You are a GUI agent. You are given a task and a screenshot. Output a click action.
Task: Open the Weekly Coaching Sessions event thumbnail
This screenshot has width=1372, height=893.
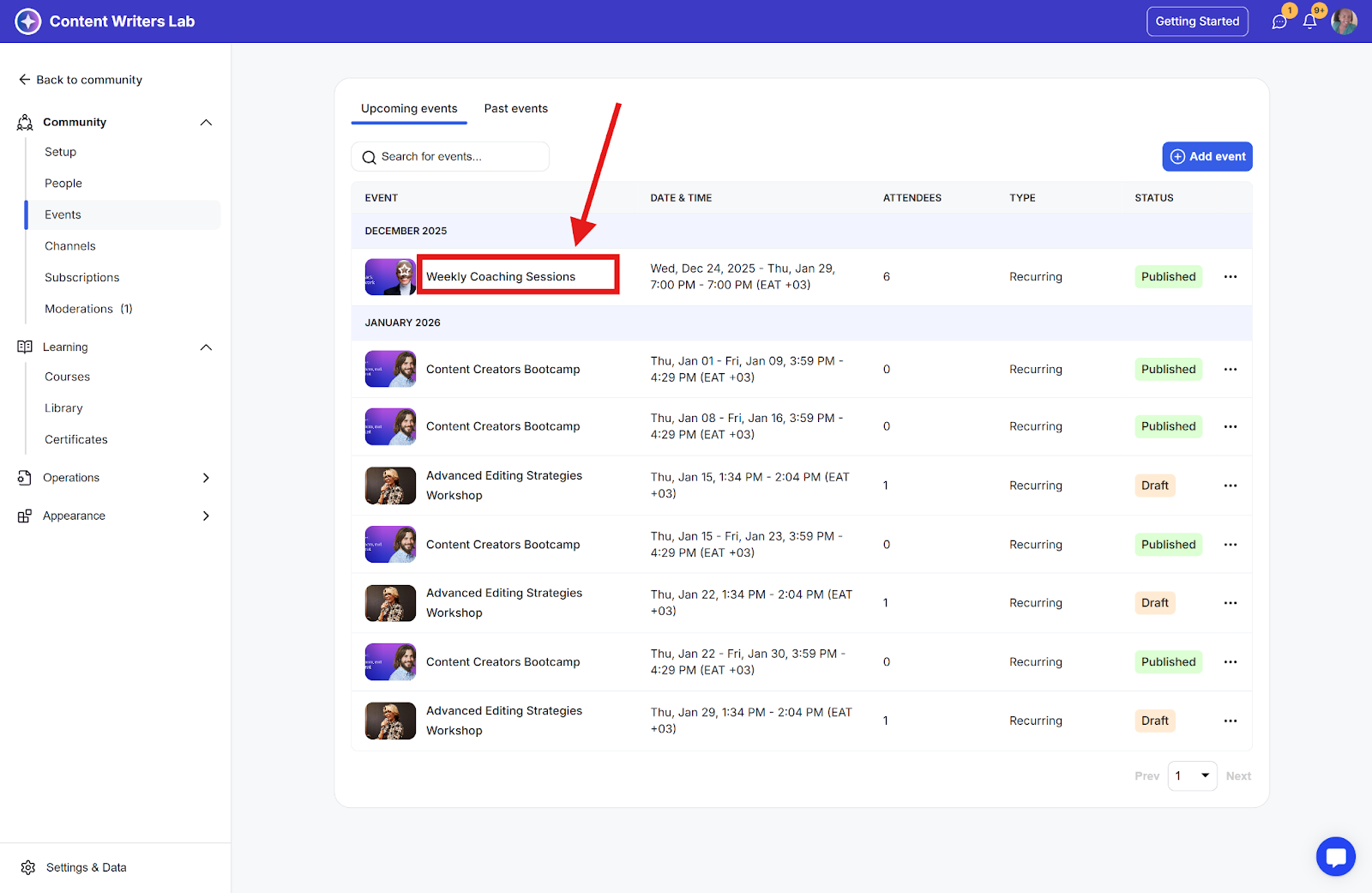(x=390, y=276)
